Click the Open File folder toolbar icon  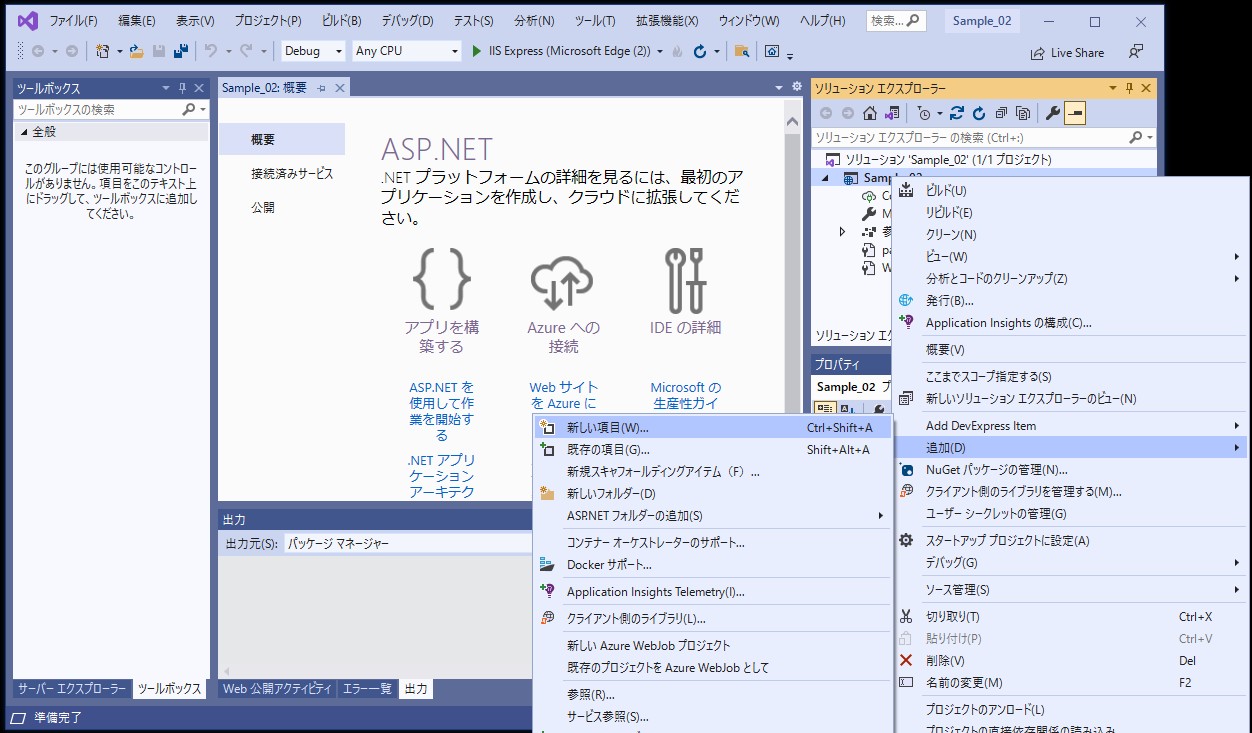tap(136, 51)
